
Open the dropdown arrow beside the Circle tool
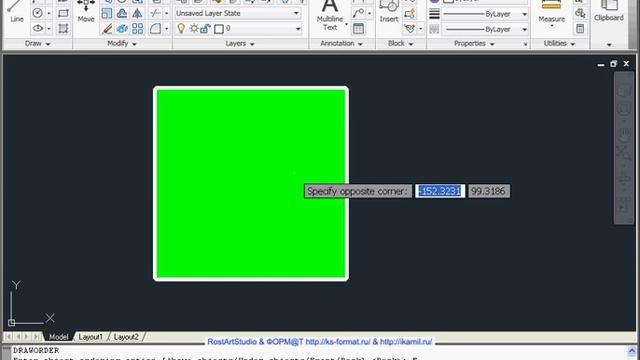click(49, 13)
